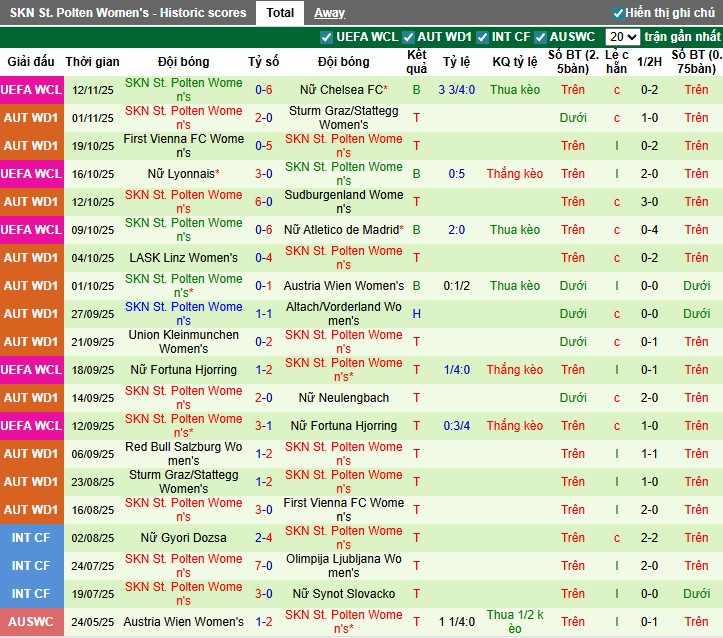This screenshot has width=723, height=638.
Task: Click Sturm Graz/Stattegg Women's on 23/08/25 row
Action: click(184, 482)
